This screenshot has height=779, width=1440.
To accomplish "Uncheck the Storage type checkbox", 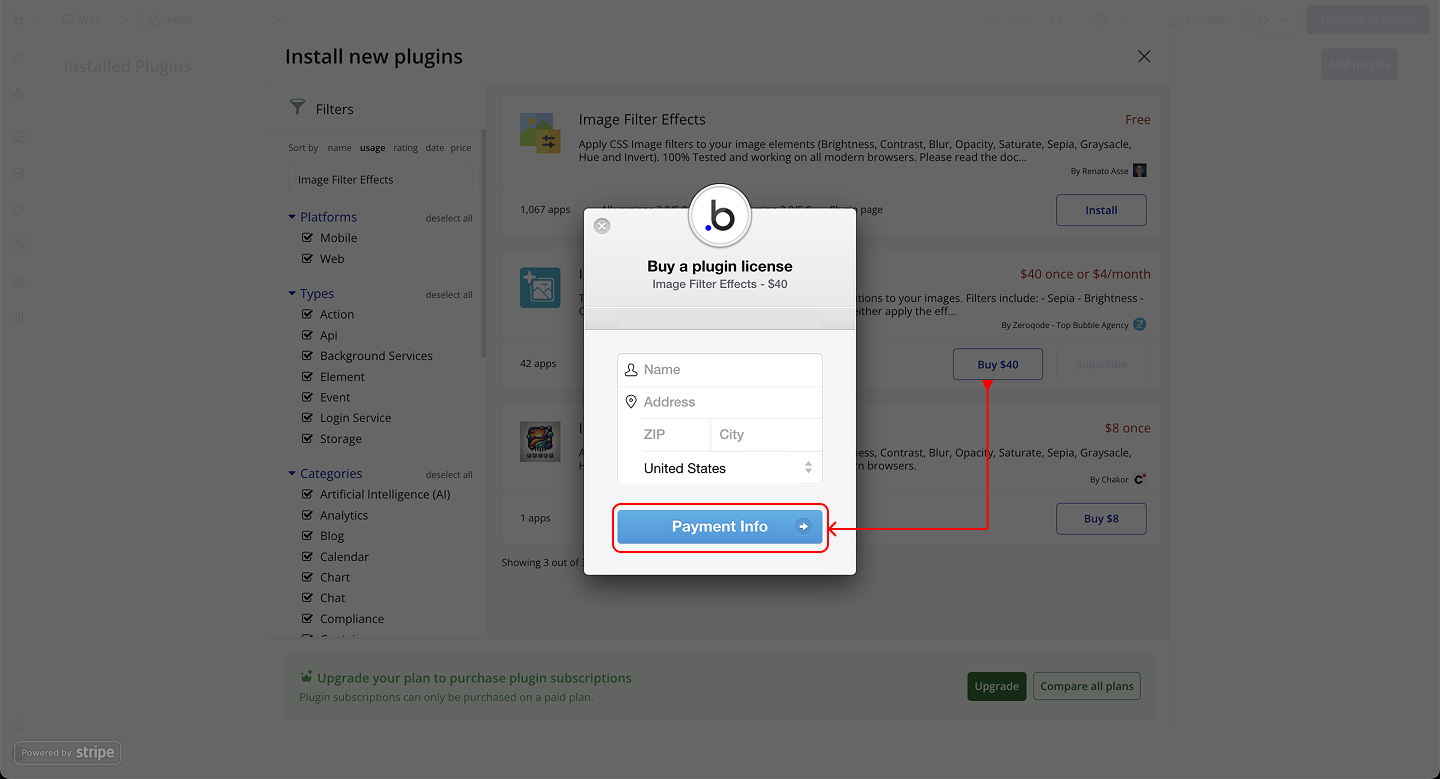I will pyautogui.click(x=308, y=439).
